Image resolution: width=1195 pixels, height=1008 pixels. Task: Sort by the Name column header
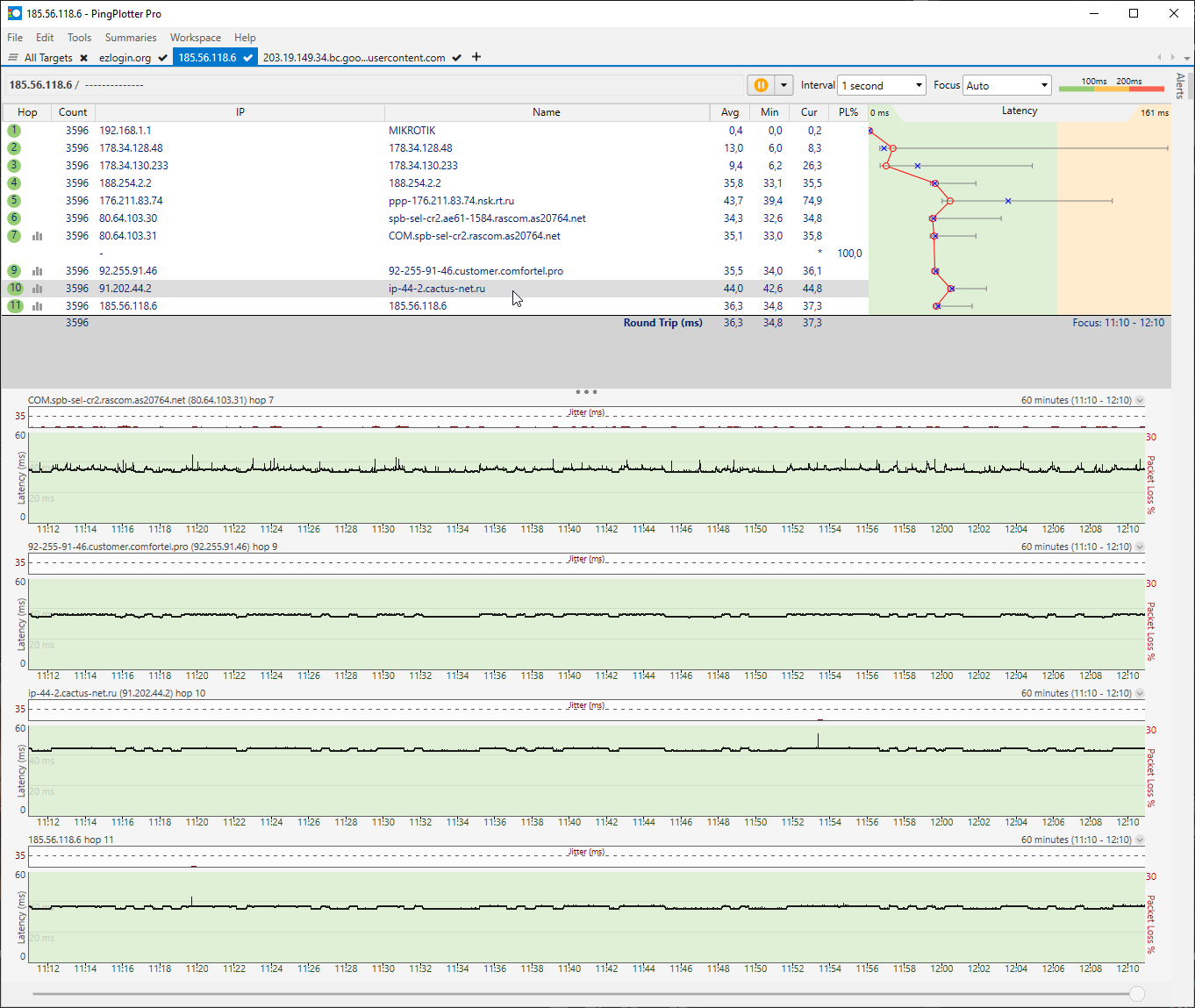tap(546, 112)
